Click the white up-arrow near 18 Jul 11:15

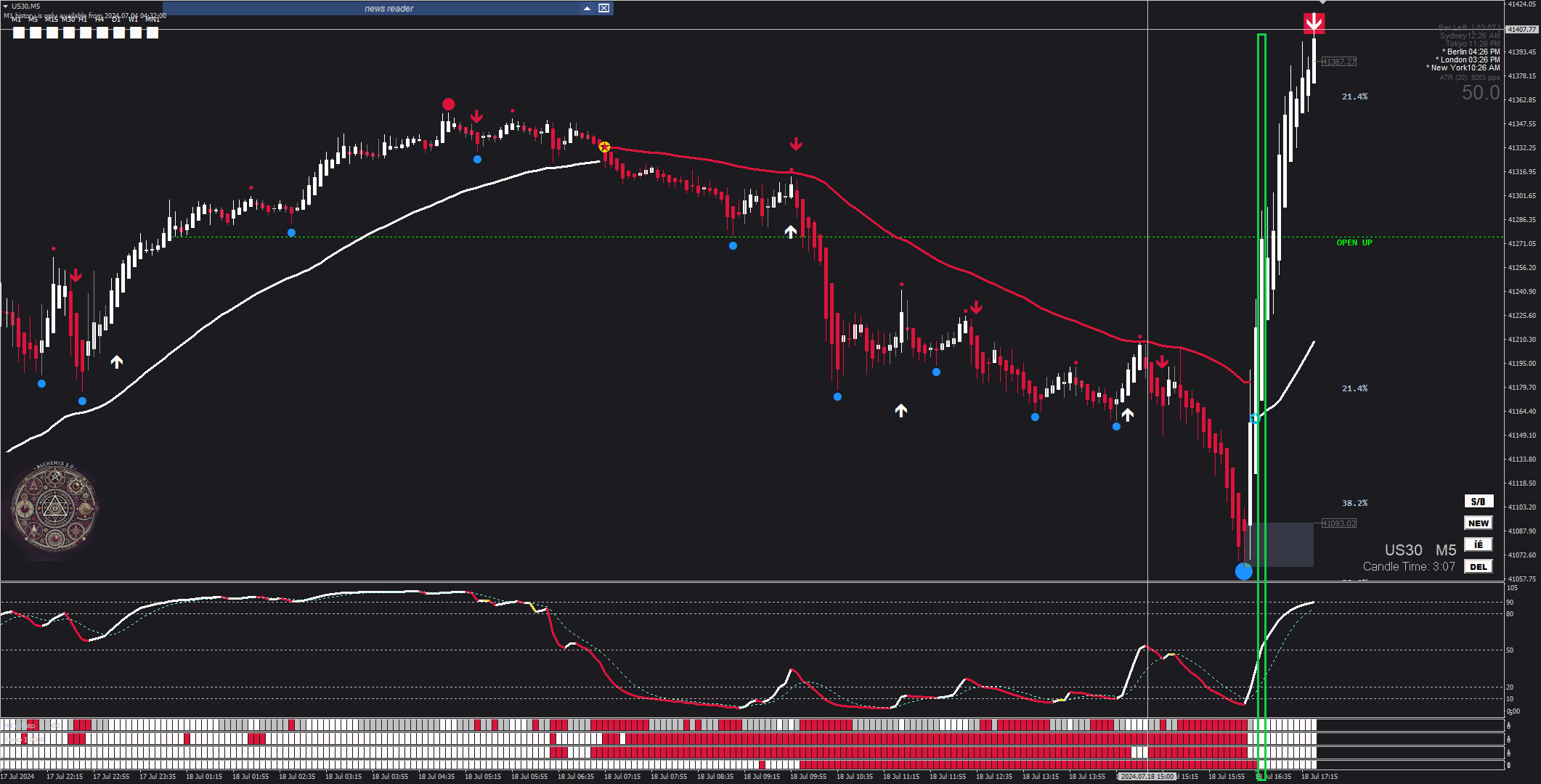900,411
